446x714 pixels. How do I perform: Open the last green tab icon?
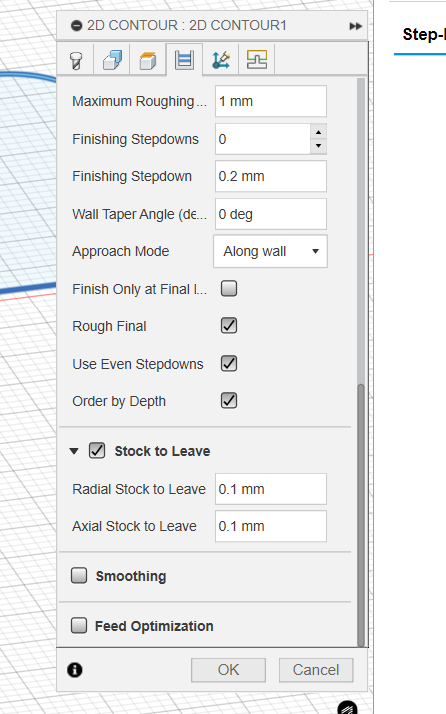point(256,60)
